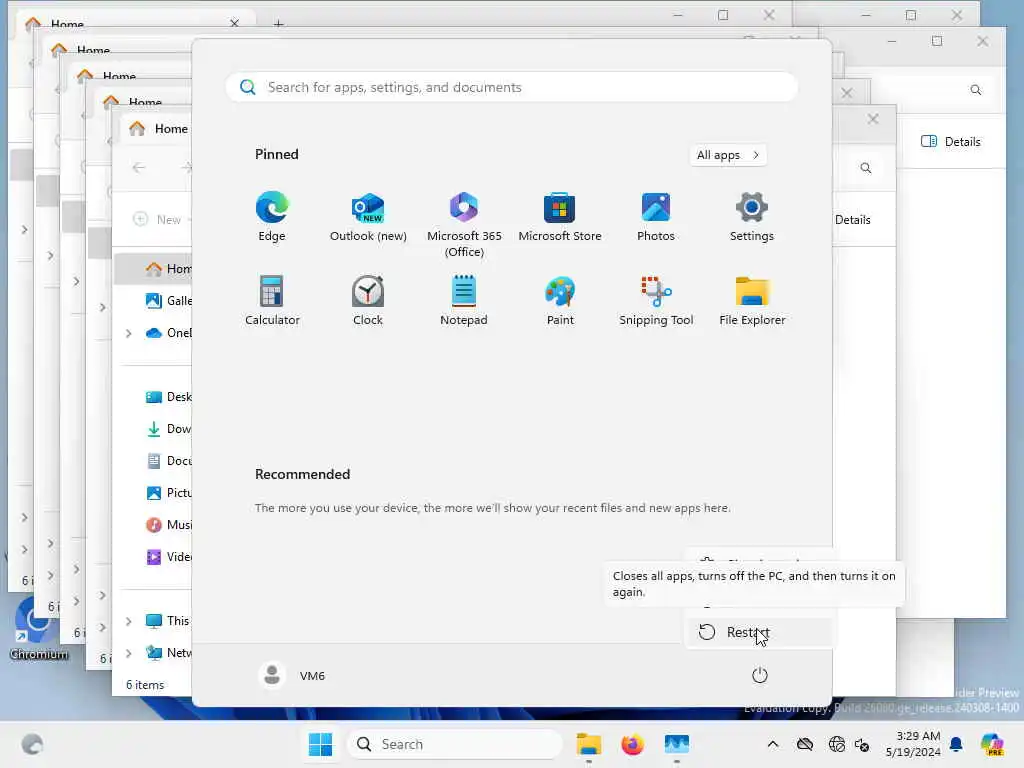The height and width of the screenshot is (768, 1024).
Task: Launch the Photos app
Action: [x=656, y=217]
